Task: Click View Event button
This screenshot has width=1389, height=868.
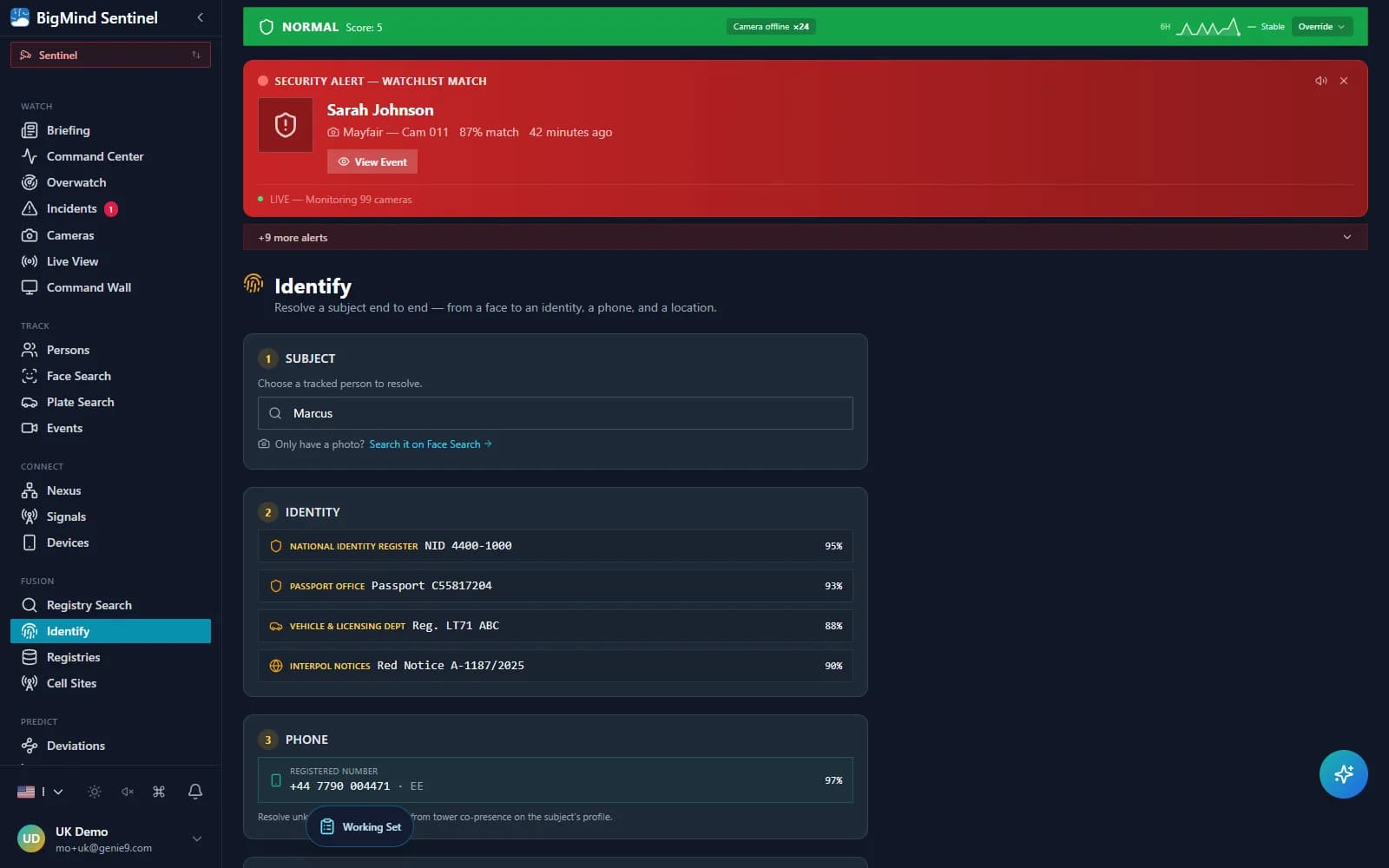Action: tap(372, 161)
